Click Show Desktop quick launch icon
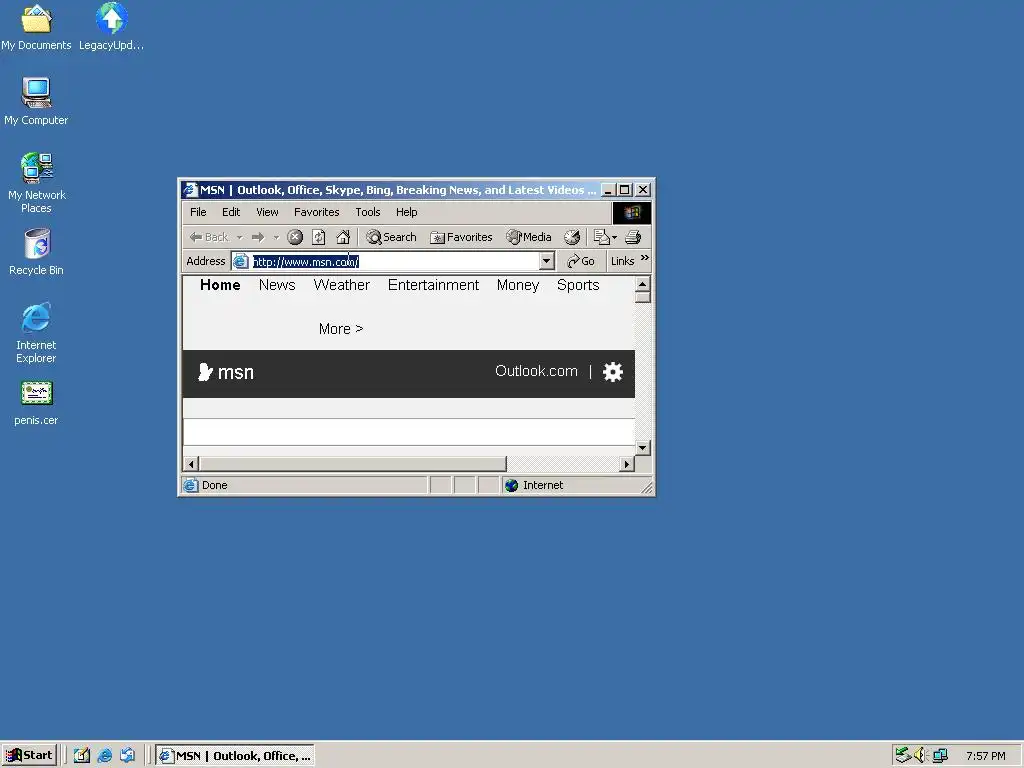1024x768 pixels. coord(82,756)
